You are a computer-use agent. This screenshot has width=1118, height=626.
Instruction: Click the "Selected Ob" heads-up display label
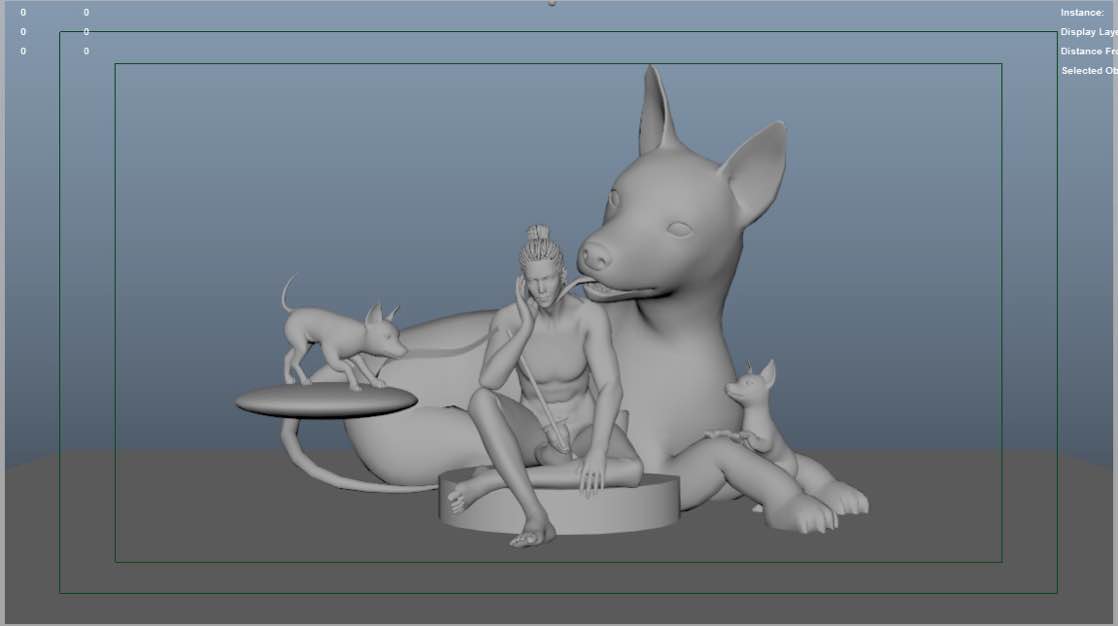[1089, 71]
